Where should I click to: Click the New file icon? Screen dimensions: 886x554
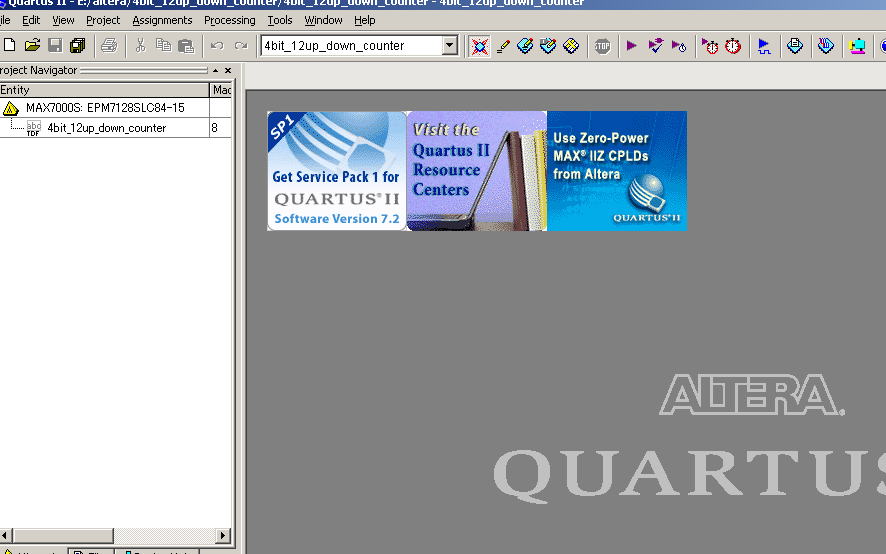click(9, 45)
